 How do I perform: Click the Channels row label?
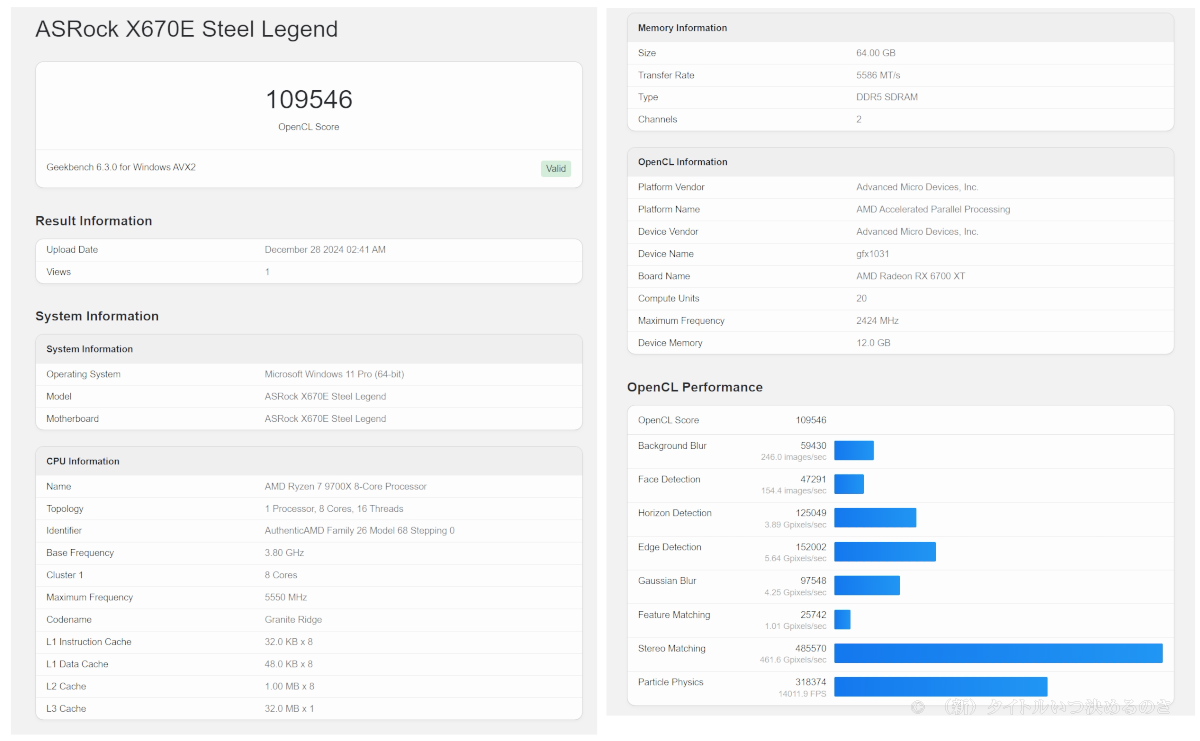pyautogui.click(x=658, y=120)
